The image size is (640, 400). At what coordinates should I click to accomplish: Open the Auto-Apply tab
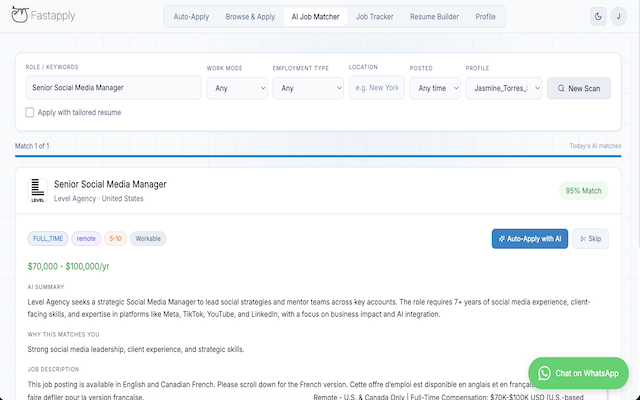[191, 17]
